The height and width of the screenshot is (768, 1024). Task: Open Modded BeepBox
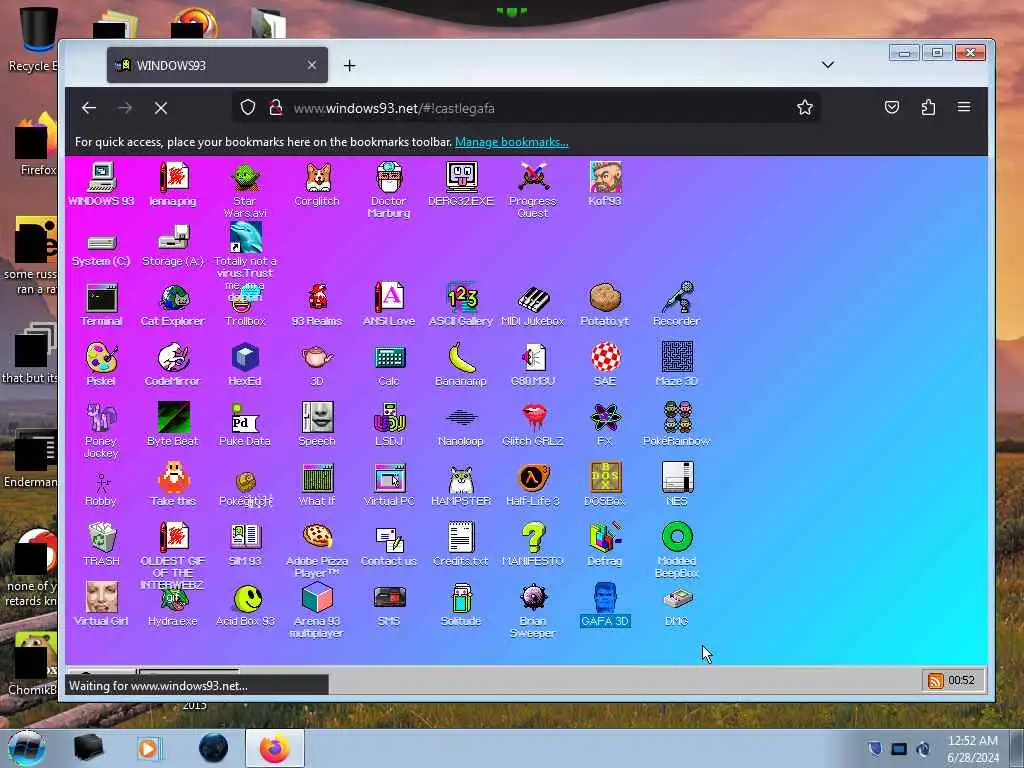pos(677,550)
